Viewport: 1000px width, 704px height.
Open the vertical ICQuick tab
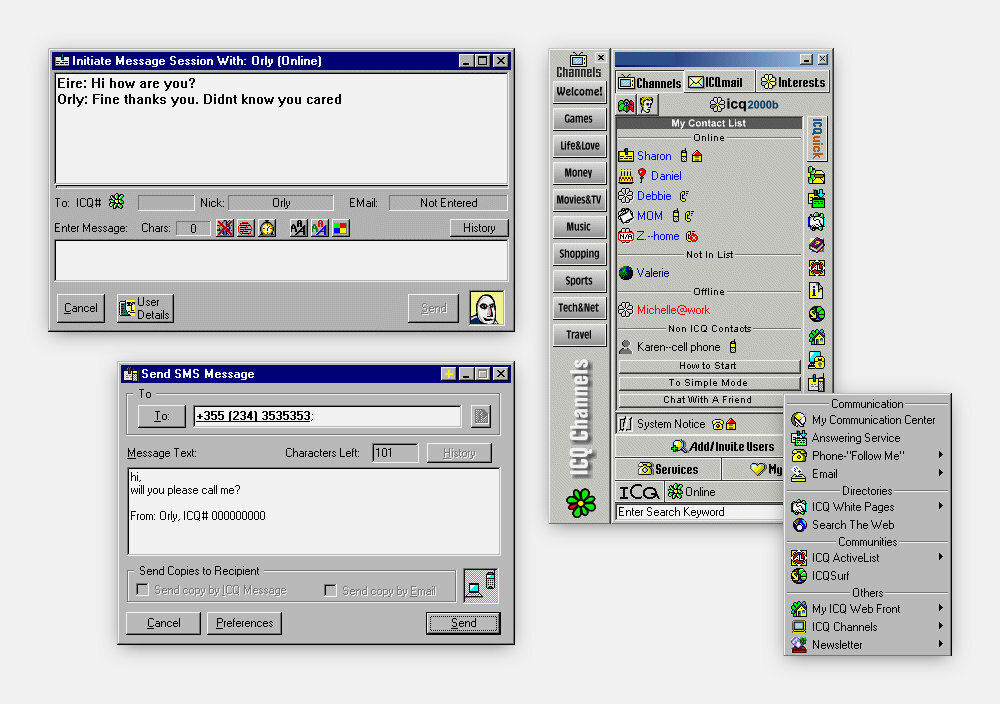click(x=817, y=138)
